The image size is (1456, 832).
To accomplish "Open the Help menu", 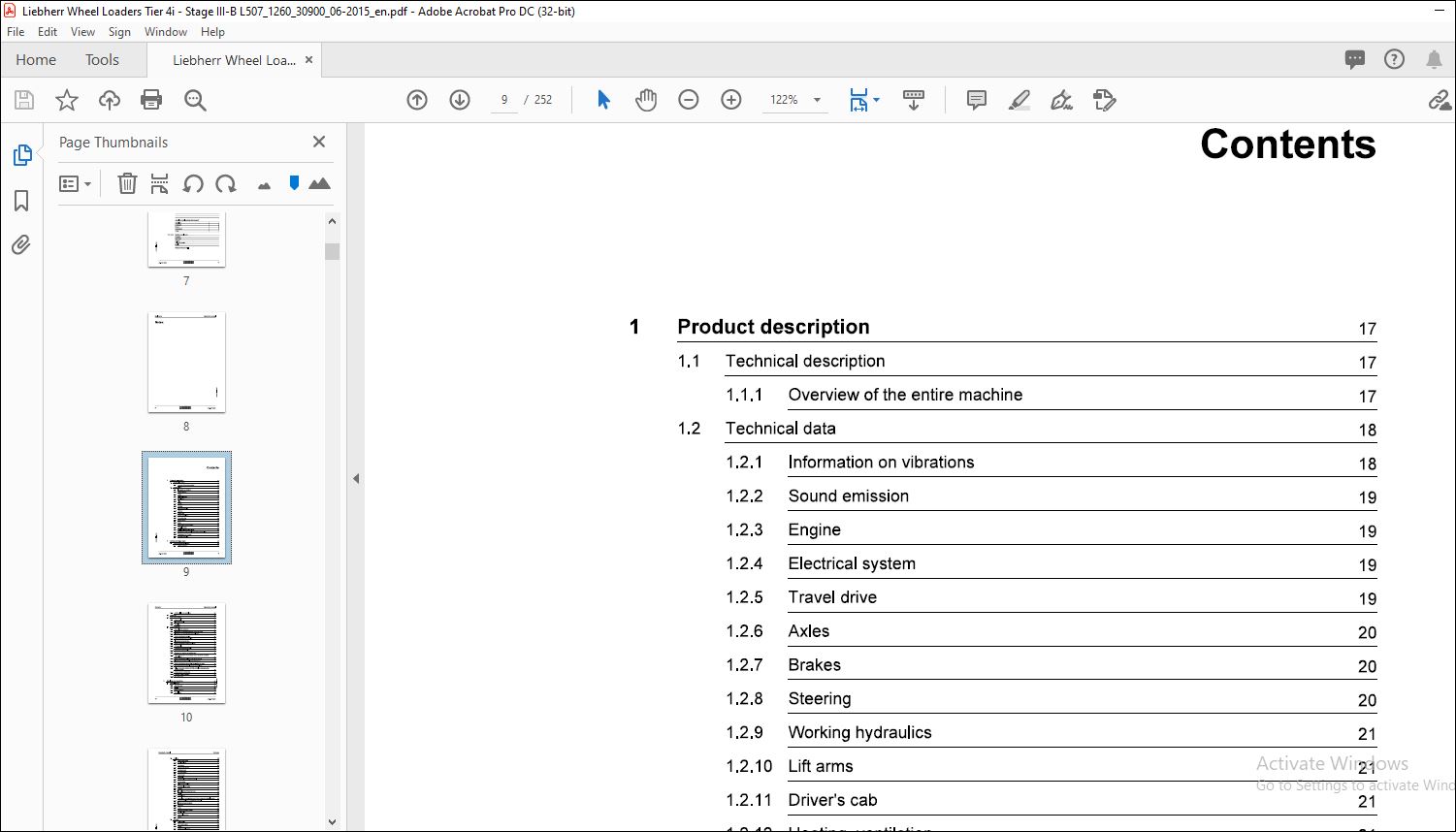I will click(x=212, y=32).
